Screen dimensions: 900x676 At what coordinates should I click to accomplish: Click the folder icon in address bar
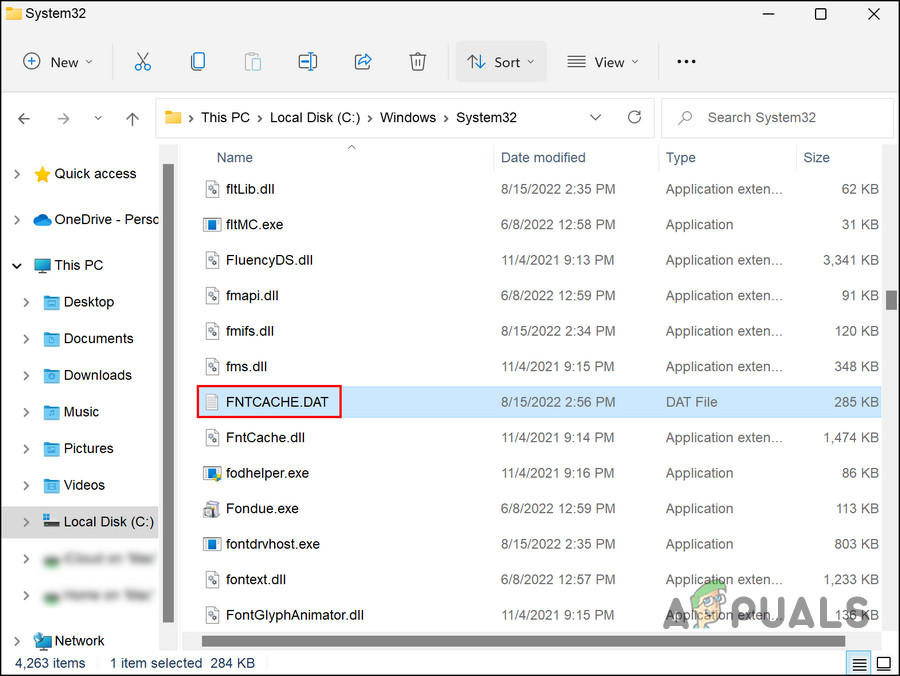(173, 118)
